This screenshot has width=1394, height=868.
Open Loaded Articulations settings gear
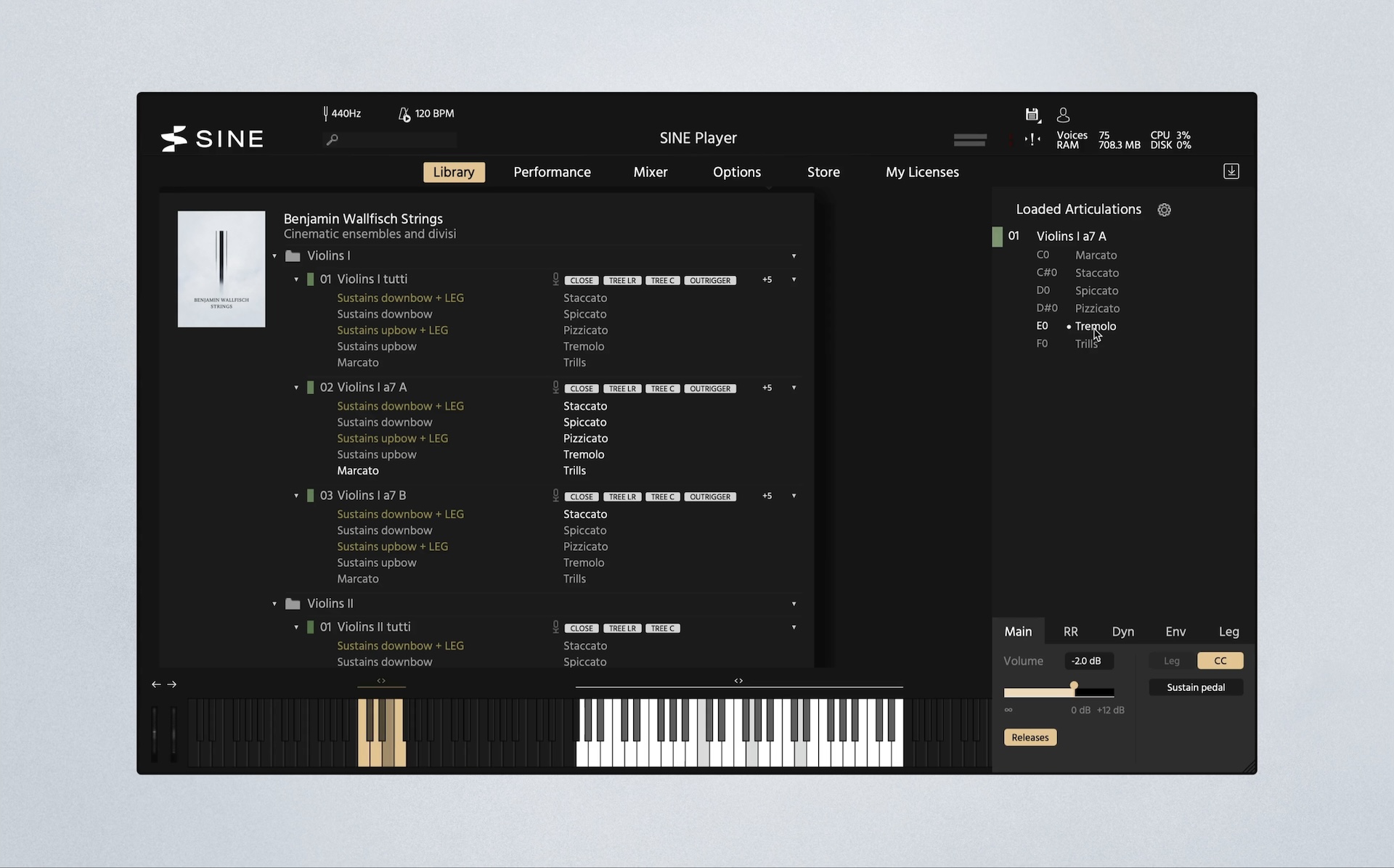1164,210
